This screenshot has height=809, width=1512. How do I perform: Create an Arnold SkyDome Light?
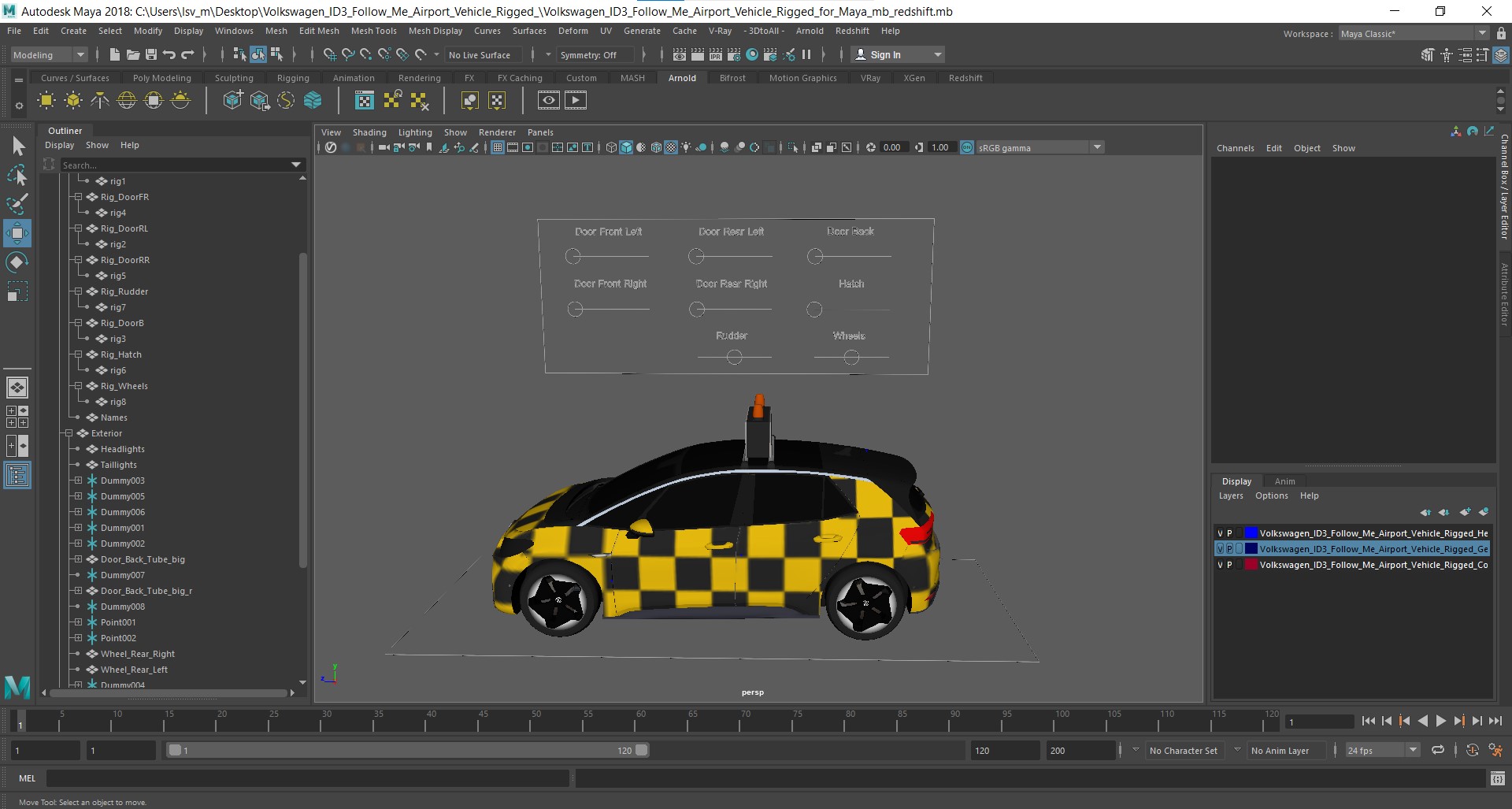127,100
